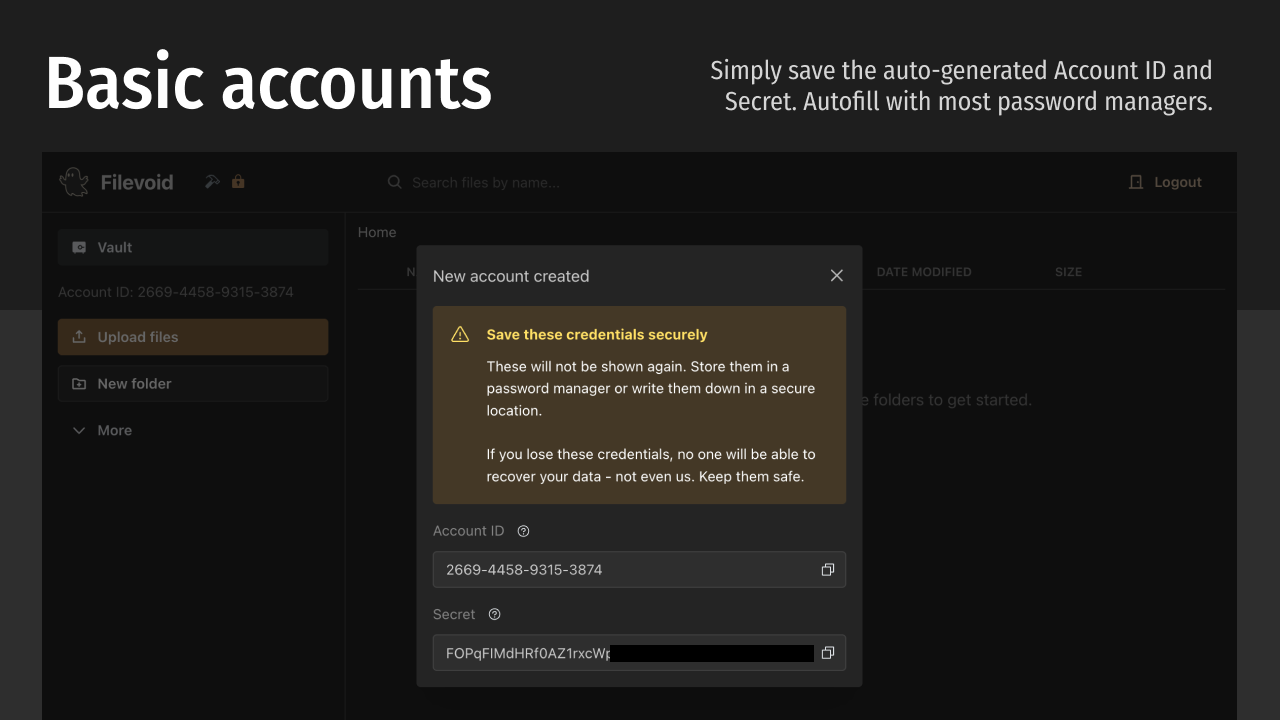The height and width of the screenshot is (720, 1280).
Task: Click the yellow warning triangle icon
Action: tap(460, 335)
